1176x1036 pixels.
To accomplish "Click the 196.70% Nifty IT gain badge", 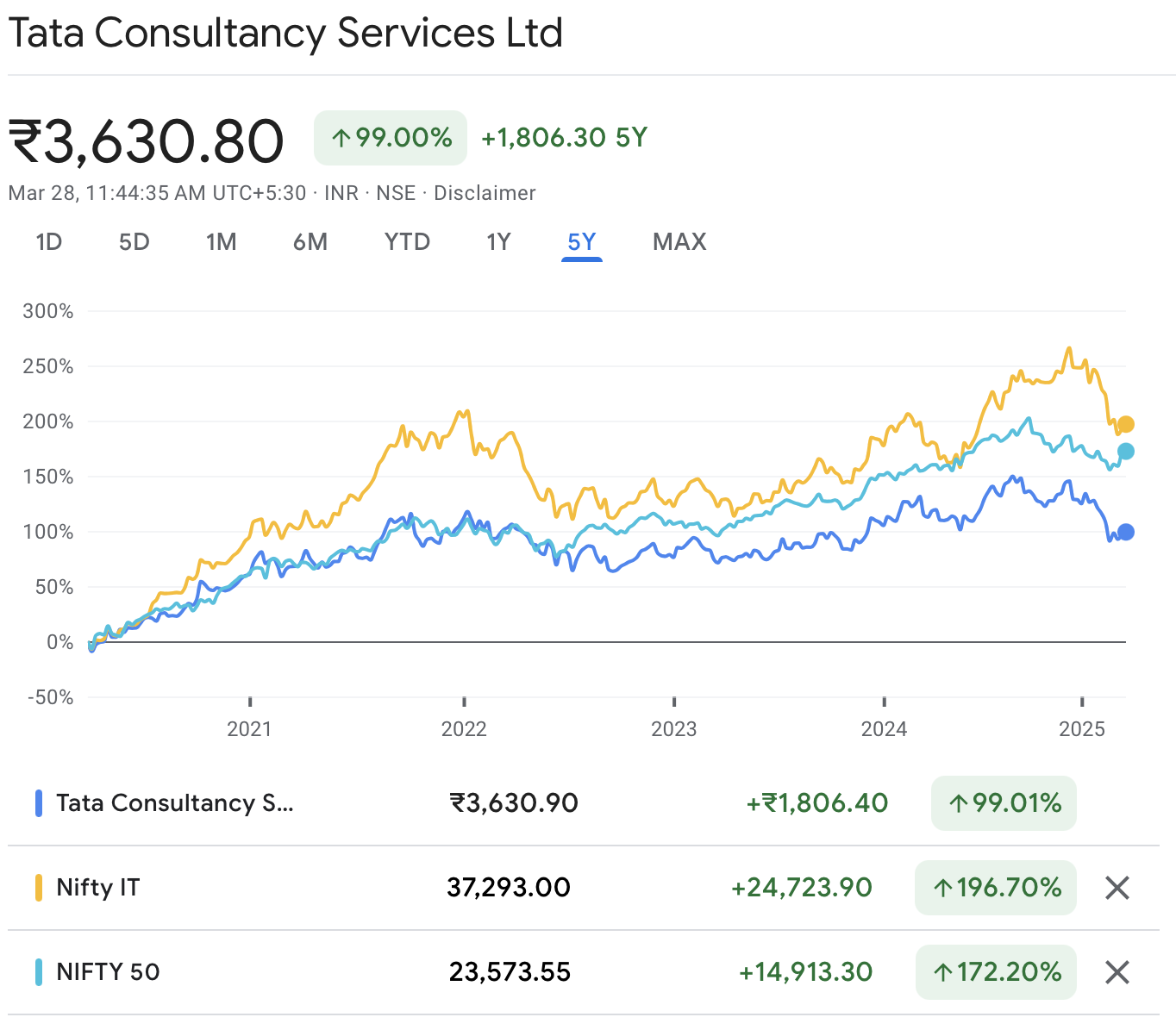I will (996, 888).
